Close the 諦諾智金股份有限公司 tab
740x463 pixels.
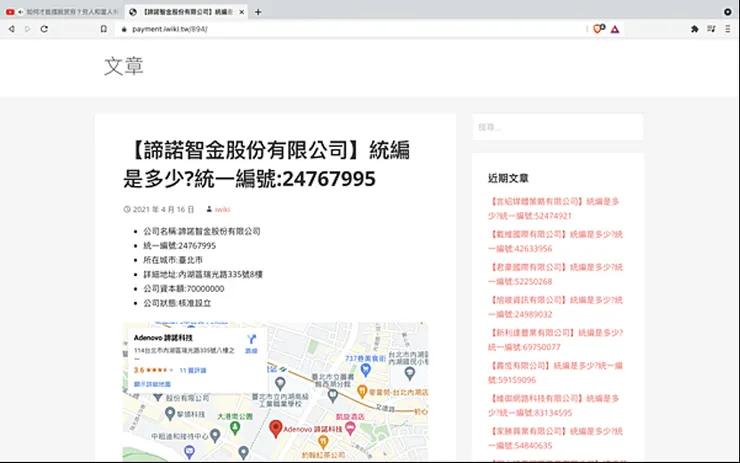tap(242, 12)
